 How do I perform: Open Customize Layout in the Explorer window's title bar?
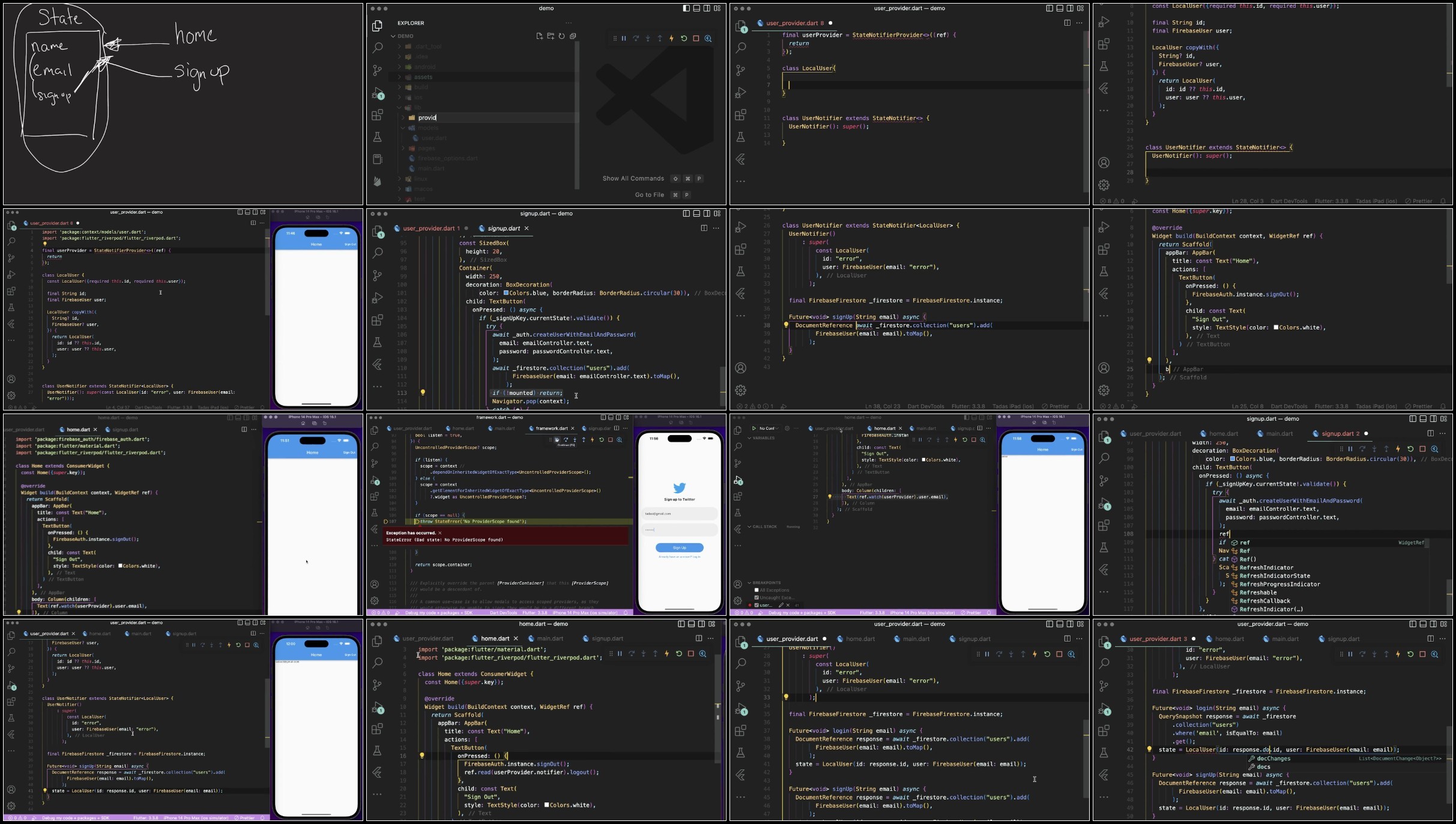(x=717, y=8)
